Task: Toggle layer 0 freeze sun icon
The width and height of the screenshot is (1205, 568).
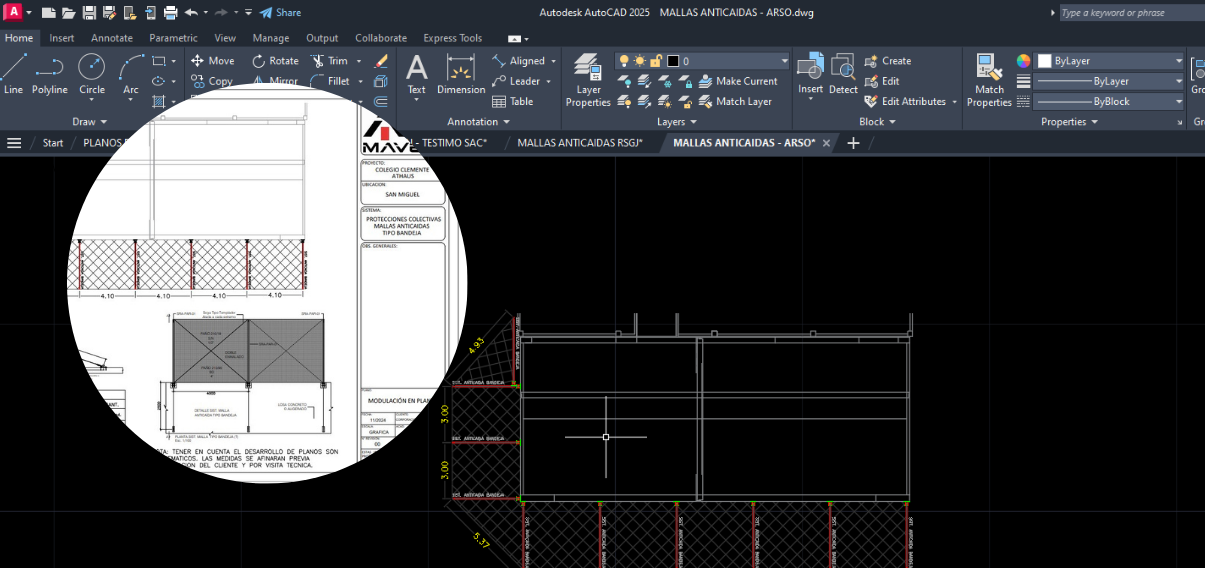Action: coord(639,61)
